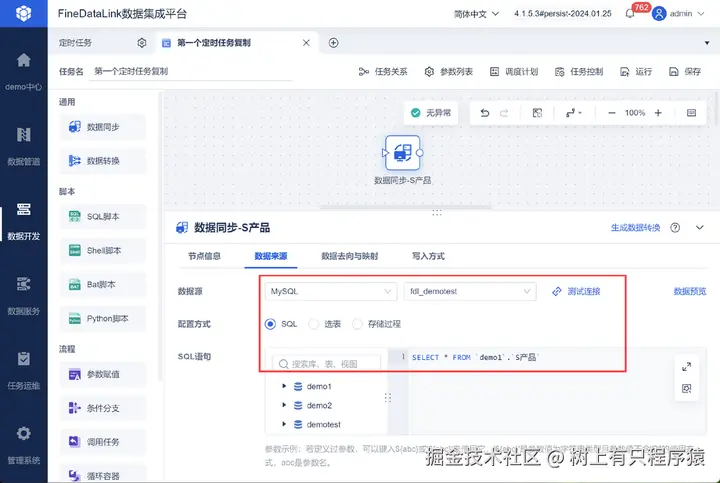Click the fit-to-canvas icon in the toolbar
Screen dimensions: 720x483
pyautogui.click(x=537, y=113)
